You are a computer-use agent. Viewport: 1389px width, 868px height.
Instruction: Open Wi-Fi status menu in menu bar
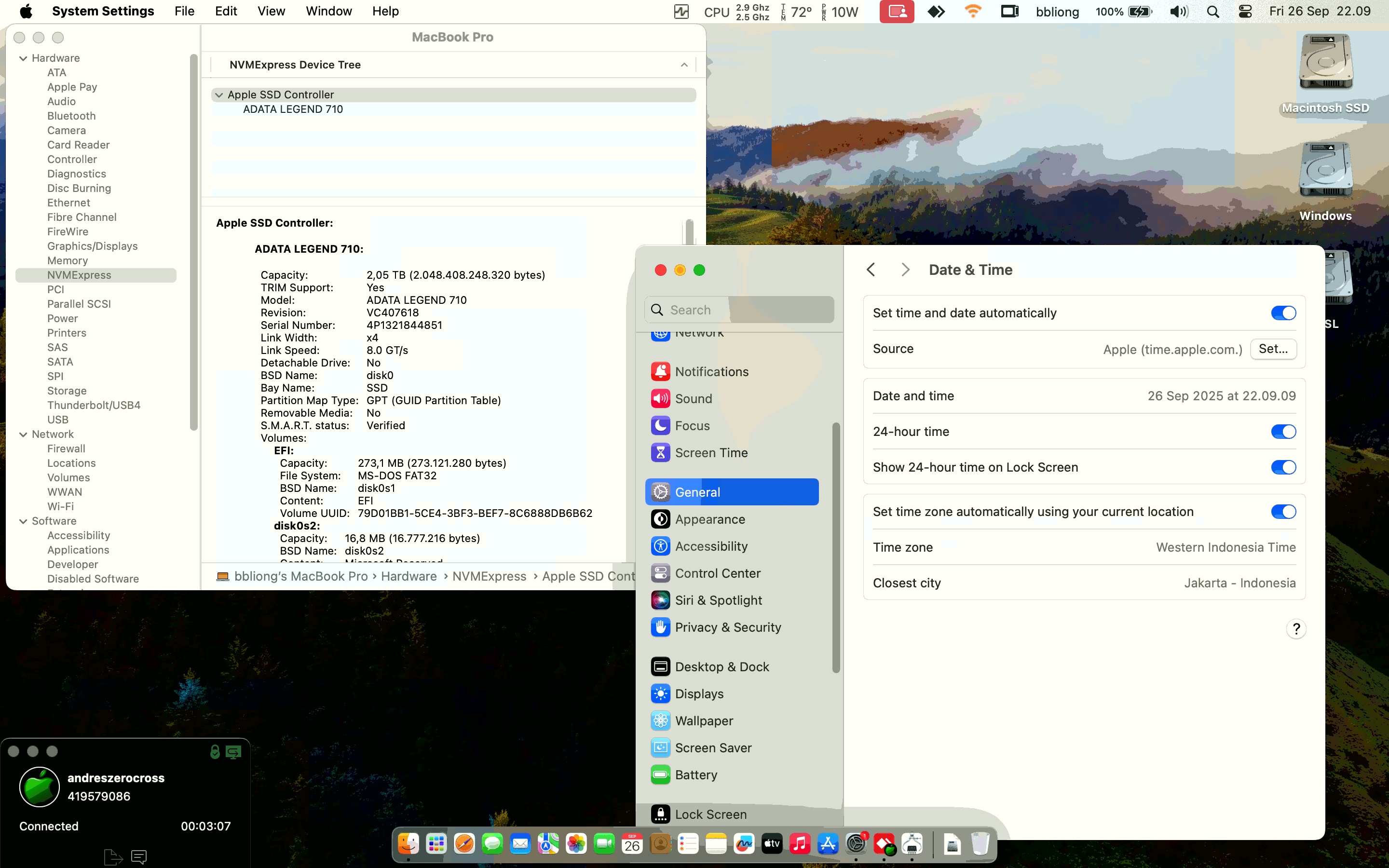(x=973, y=12)
